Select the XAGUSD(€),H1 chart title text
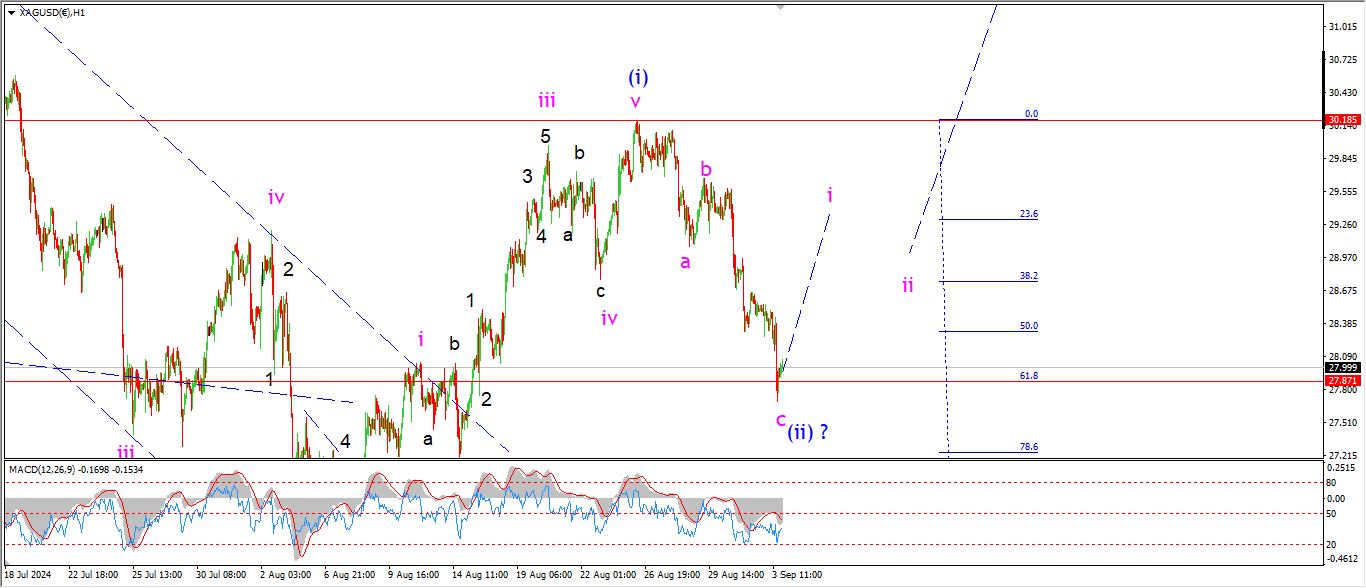Viewport: 1366px width, 588px height. [52, 12]
